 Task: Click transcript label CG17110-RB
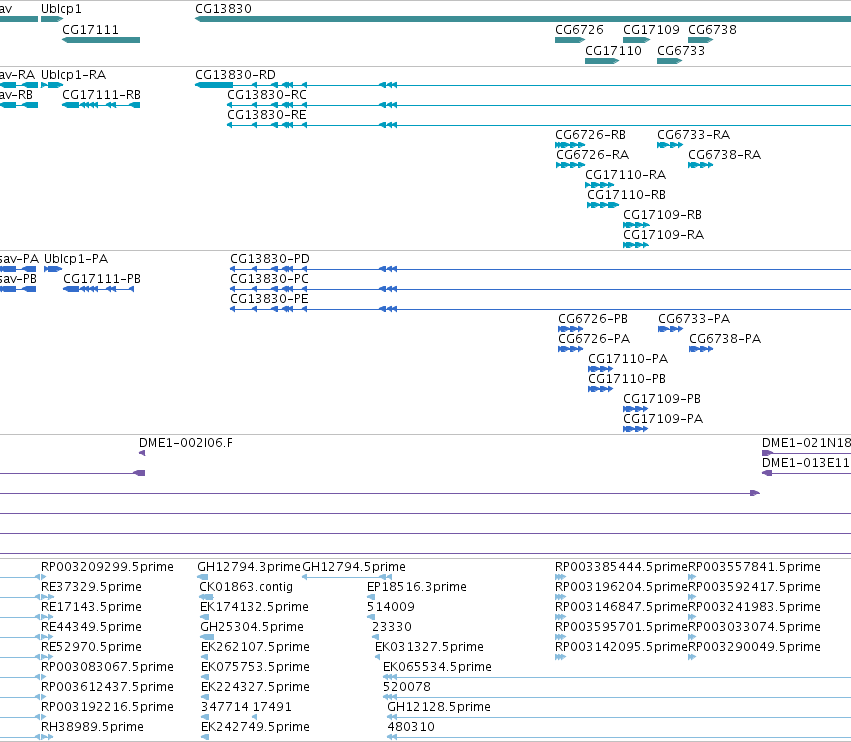coord(626,195)
